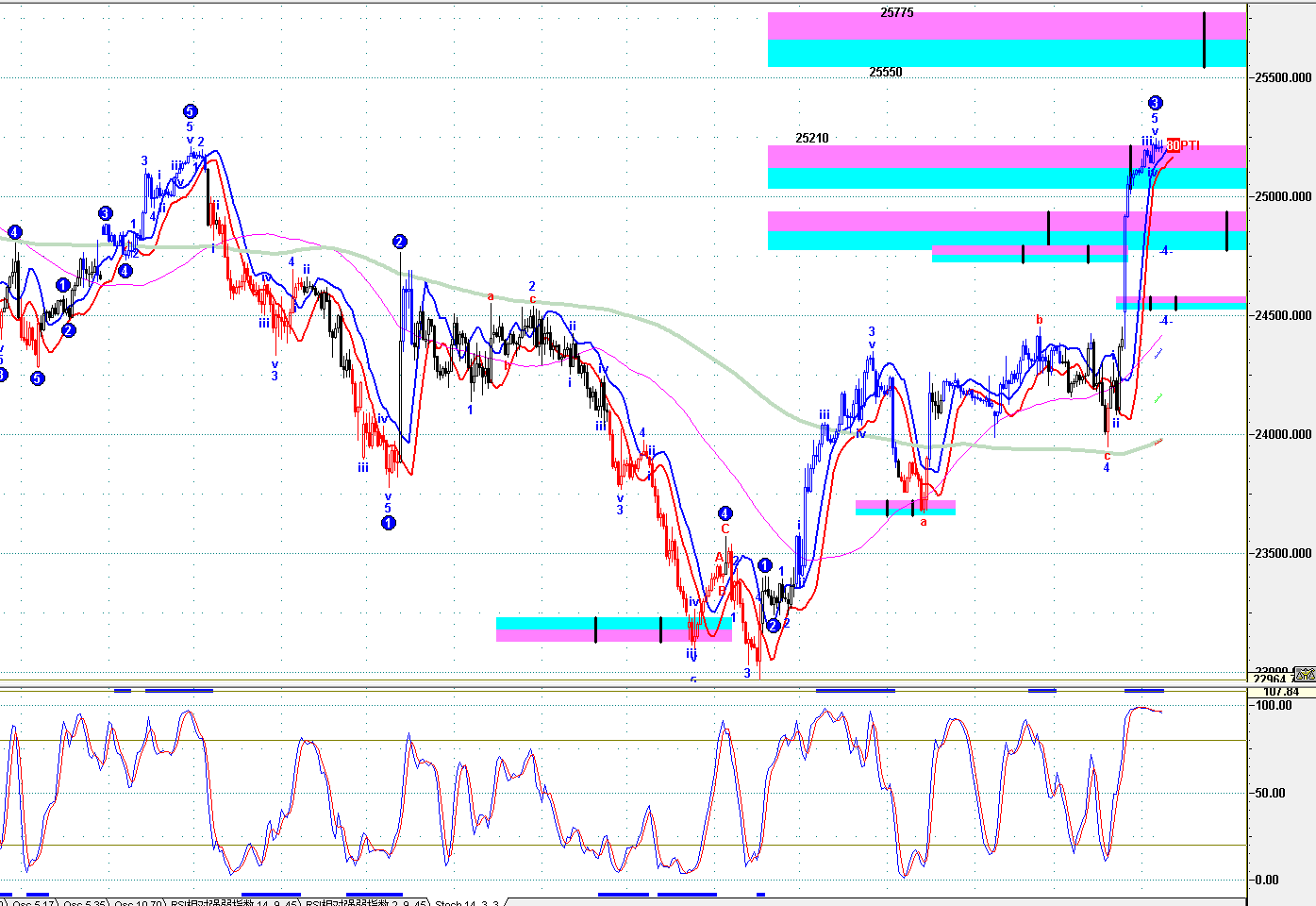Switch to the Osc 5,35 tab
Viewport: 1316px width, 906px height.
[x=84, y=903]
